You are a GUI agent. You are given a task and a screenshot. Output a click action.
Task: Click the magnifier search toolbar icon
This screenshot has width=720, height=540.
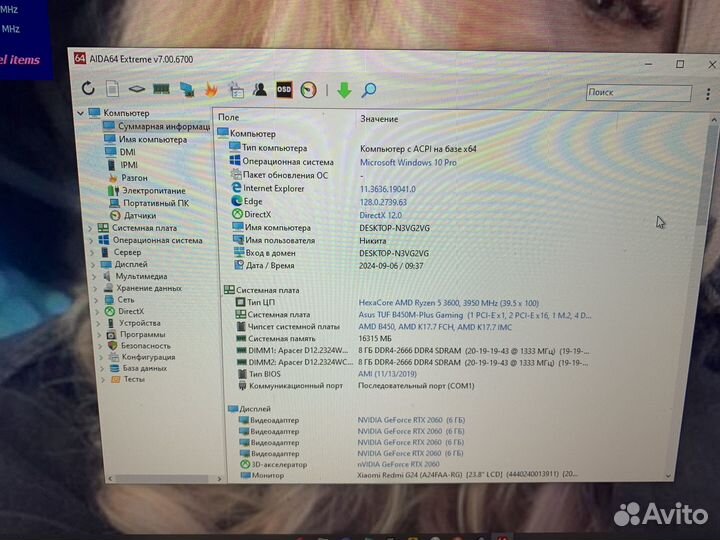click(x=369, y=90)
